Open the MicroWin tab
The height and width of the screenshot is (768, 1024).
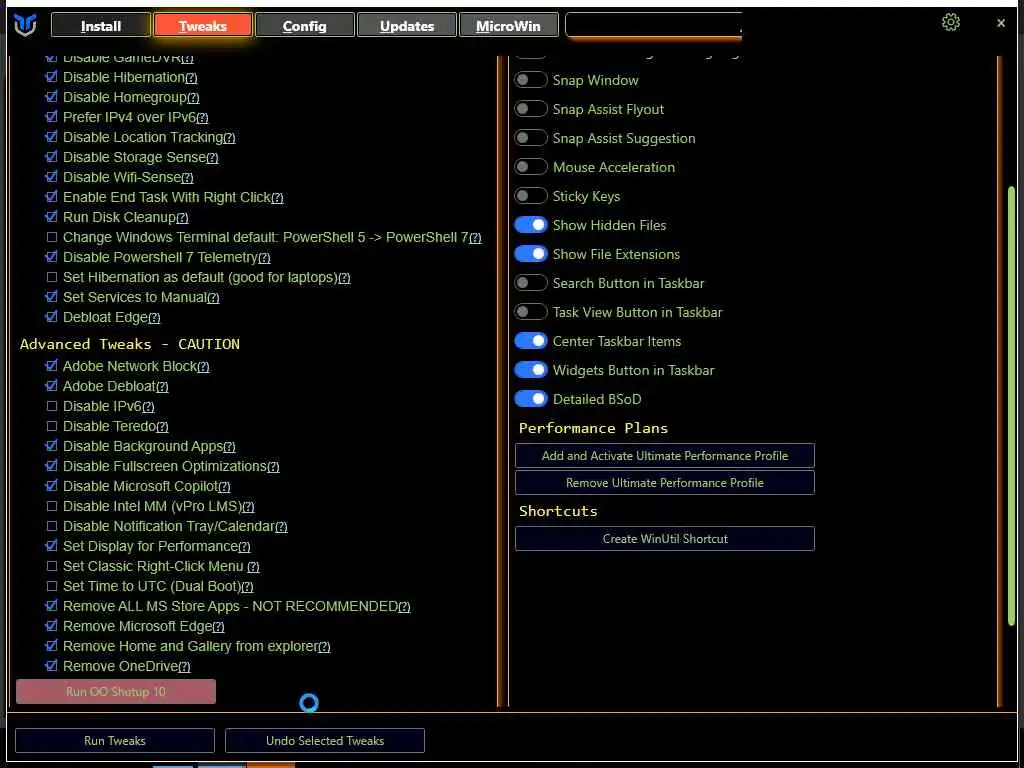point(509,25)
